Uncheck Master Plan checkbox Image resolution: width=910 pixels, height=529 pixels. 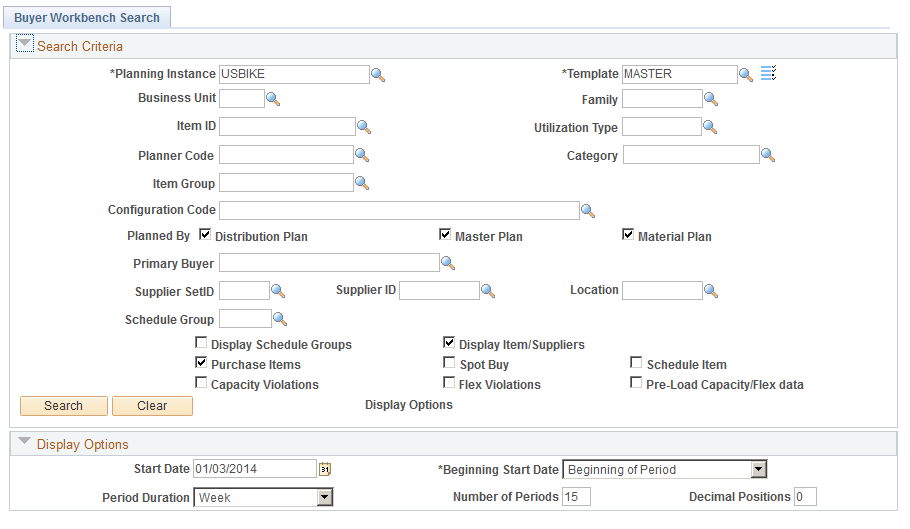[445, 234]
